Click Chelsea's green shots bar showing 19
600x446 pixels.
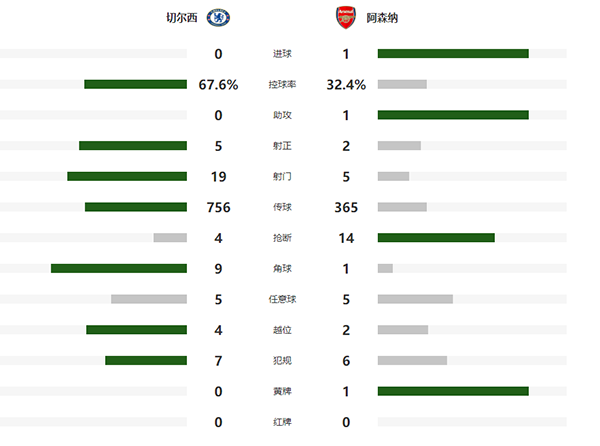point(127,176)
